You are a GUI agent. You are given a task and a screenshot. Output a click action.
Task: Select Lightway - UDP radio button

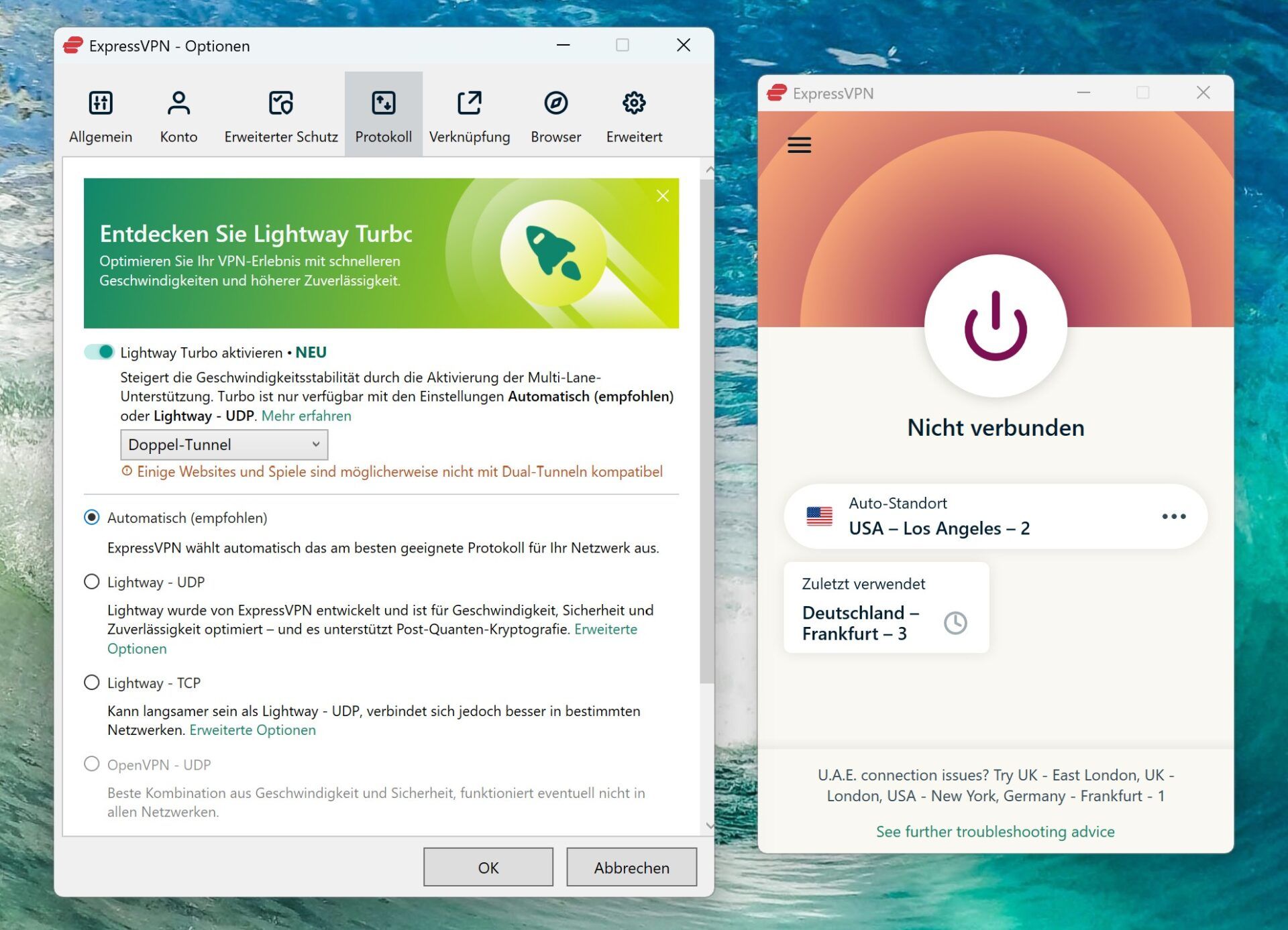tap(92, 582)
